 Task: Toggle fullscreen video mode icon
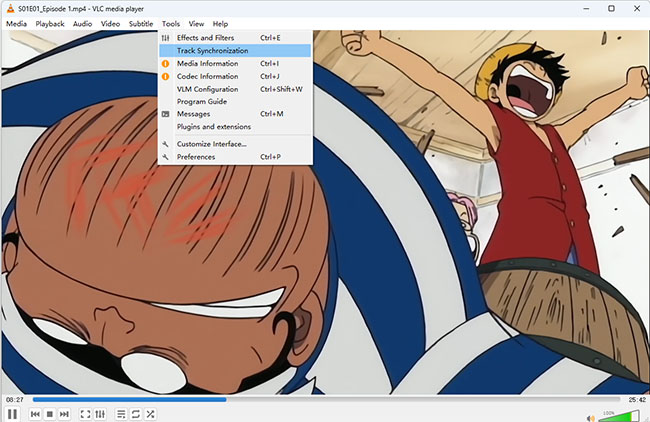pos(85,414)
